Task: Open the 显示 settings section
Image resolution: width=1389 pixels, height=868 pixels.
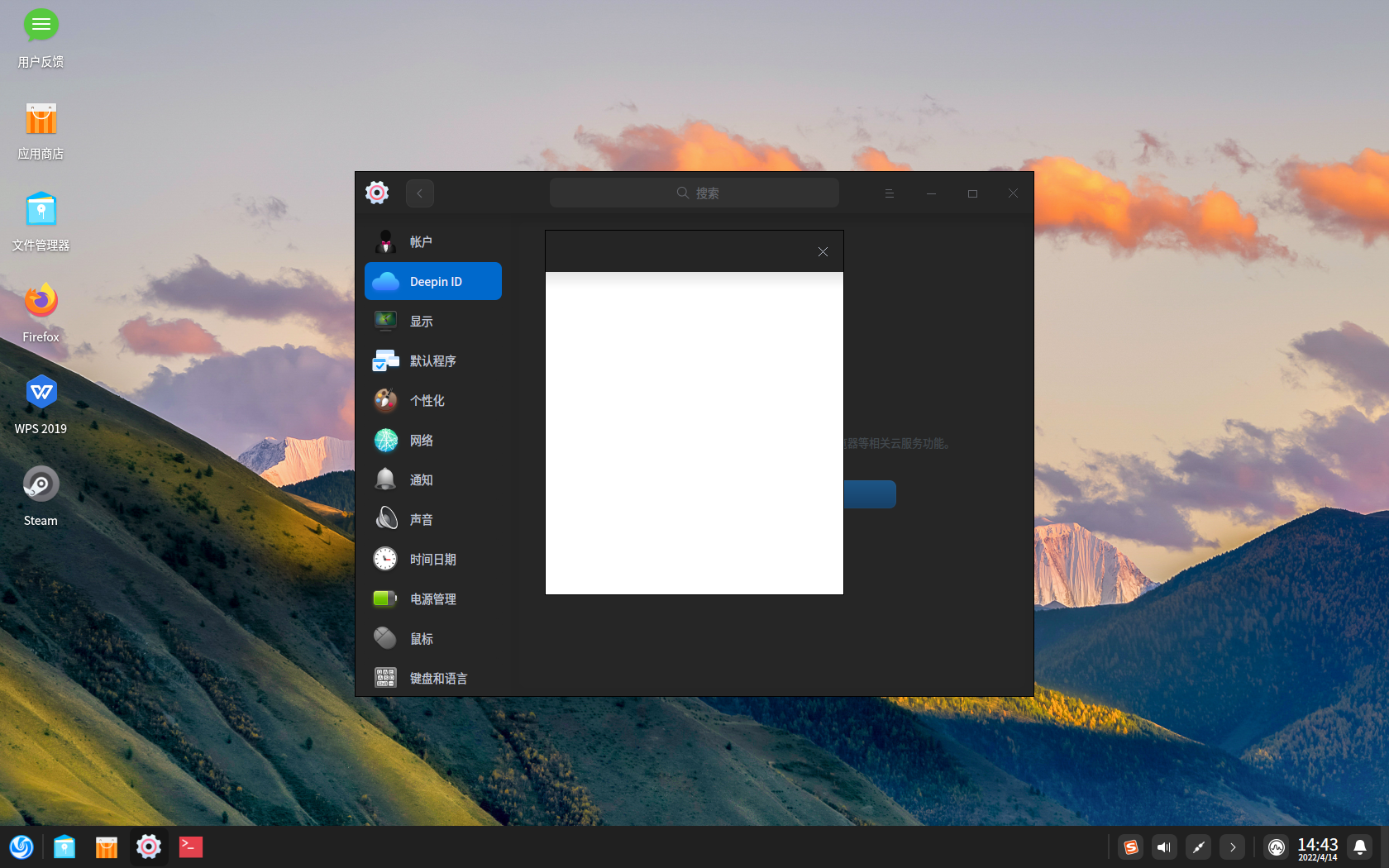Action: [433, 322]
